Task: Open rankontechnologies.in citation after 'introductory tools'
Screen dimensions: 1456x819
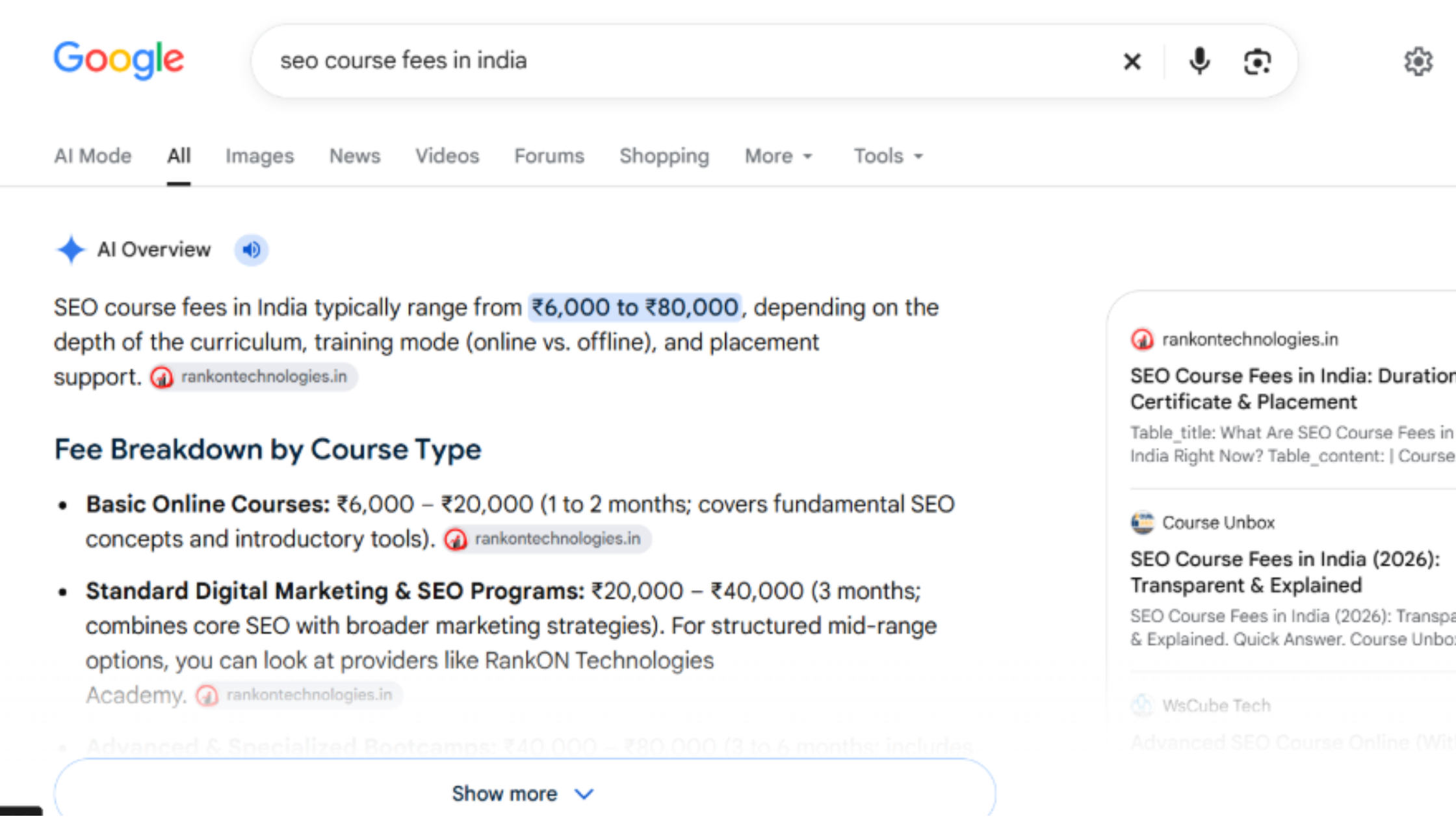Action: [547, 539]
